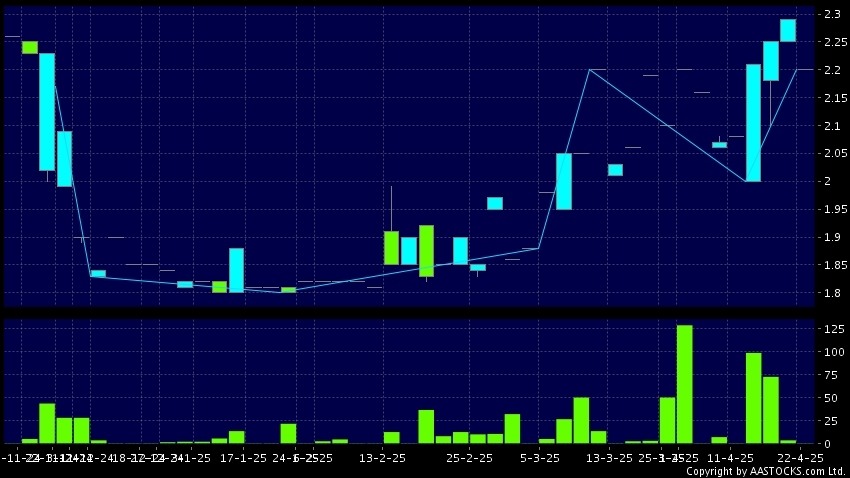Image resolution: width=850 pixels, height=478 pixels.
Task: Click the 2.1 price axis label
Action: coord(832,126)
